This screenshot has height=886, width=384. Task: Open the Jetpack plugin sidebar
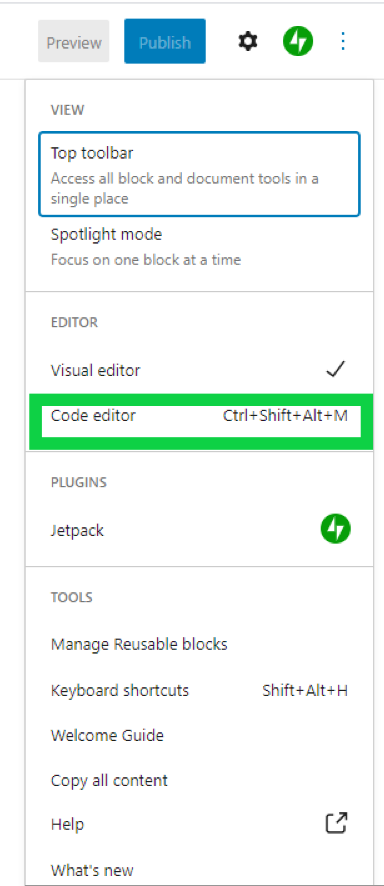pos(199,531)
